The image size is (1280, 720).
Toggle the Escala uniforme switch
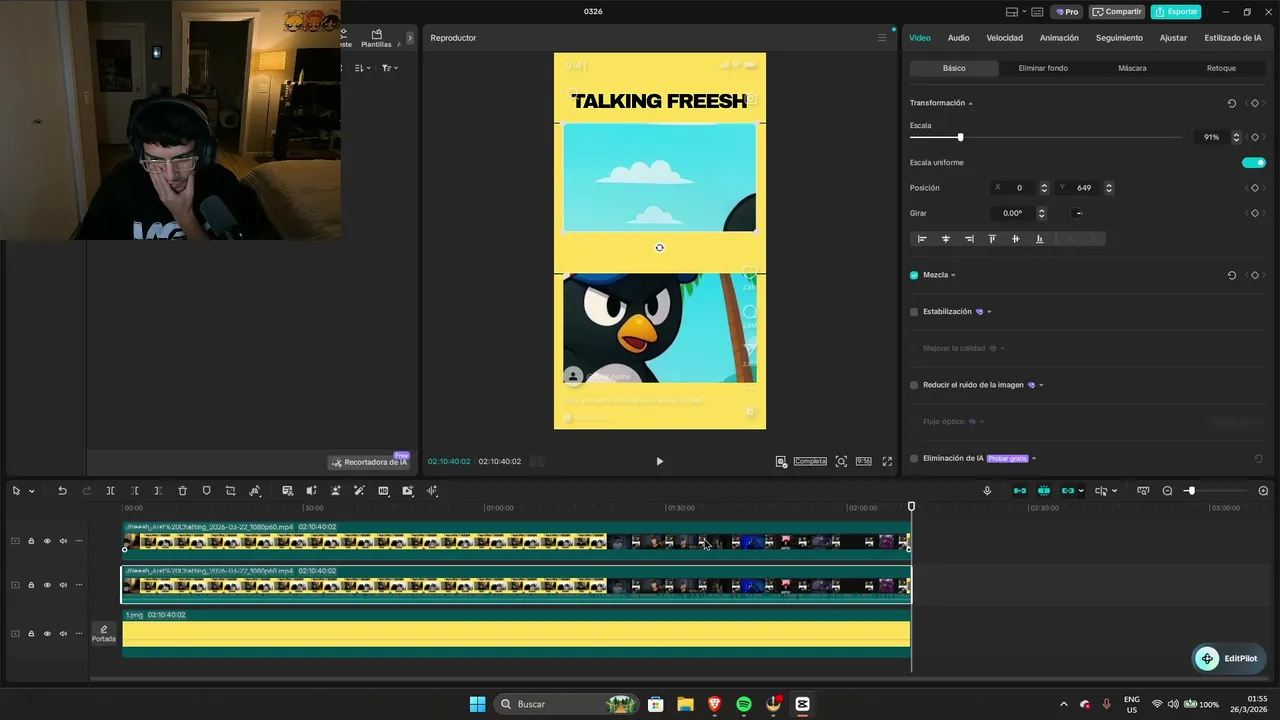1254,163
